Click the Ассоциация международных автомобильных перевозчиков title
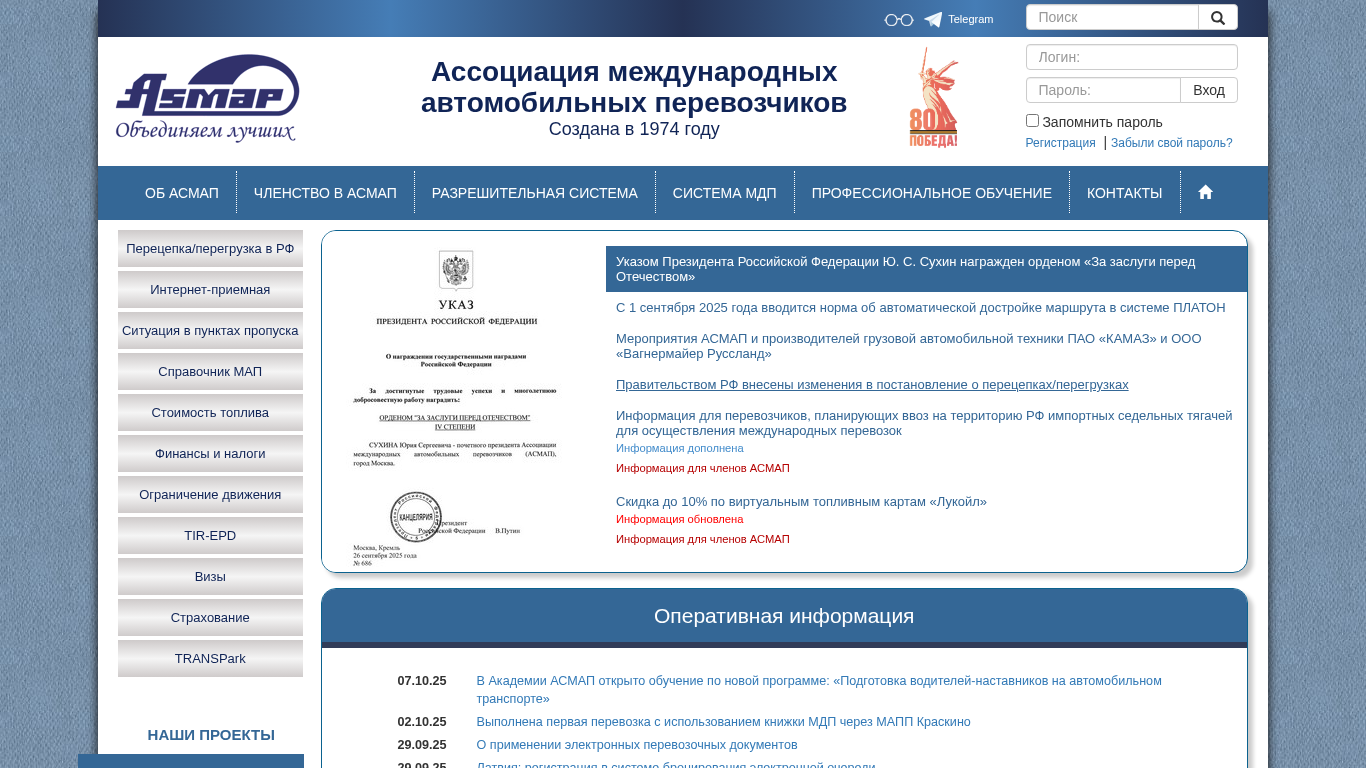 coord(634,87)
